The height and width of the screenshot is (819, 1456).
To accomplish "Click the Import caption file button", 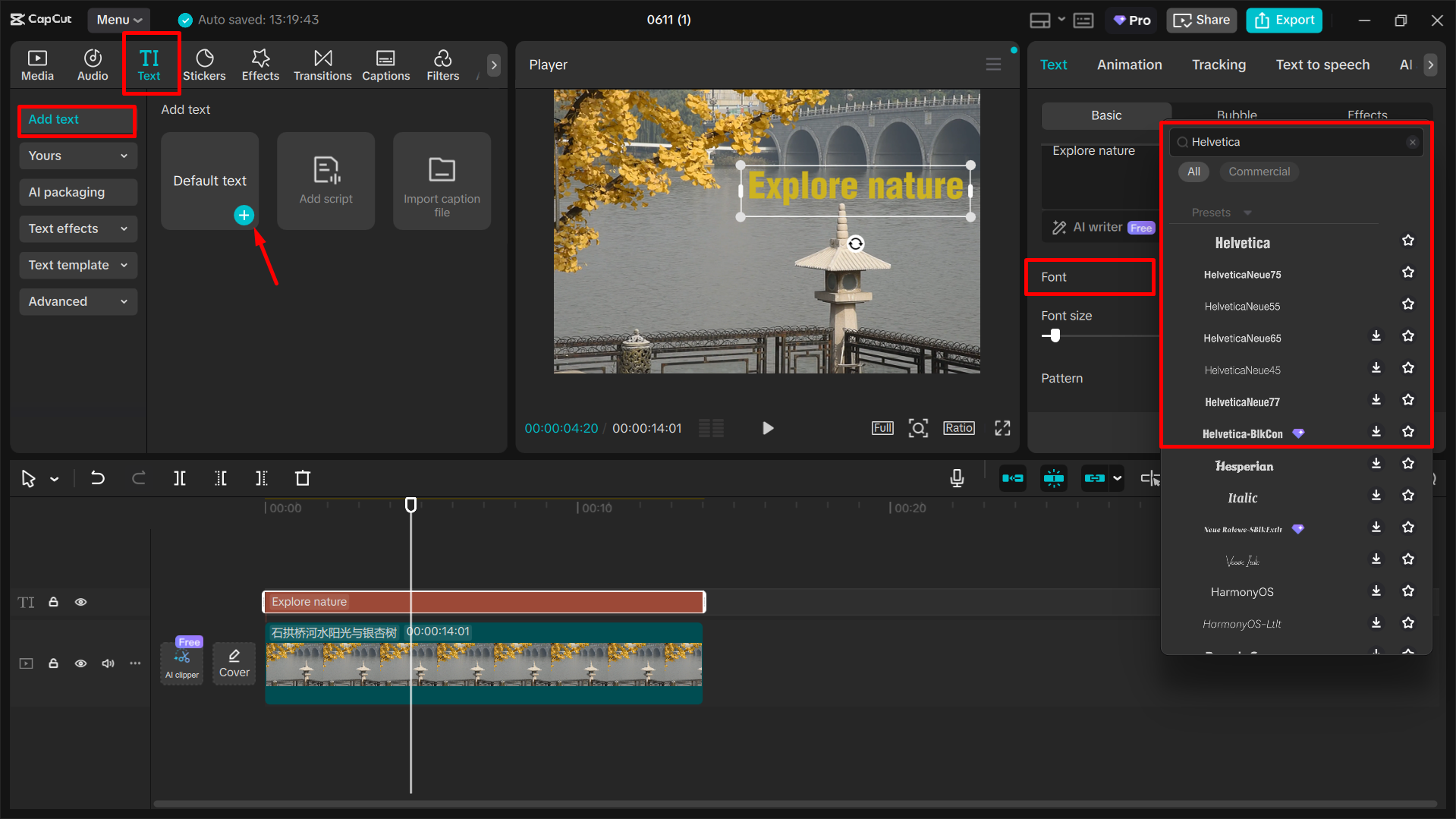I will [442, 181].
